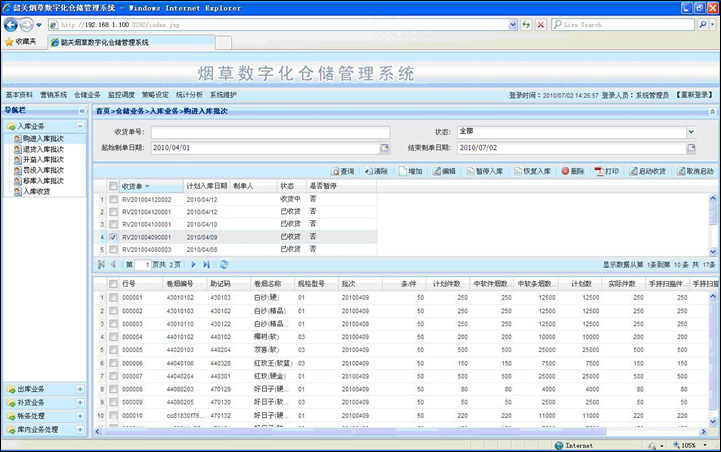Open the 营销系统 menu
The width and height of the screenshot is (721, 452).
tap(53, 95)
